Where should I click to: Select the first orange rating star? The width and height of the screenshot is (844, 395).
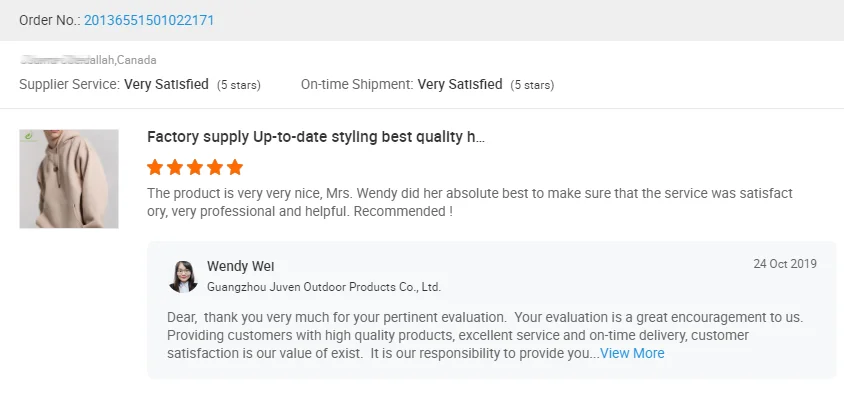tap(155, 167)
